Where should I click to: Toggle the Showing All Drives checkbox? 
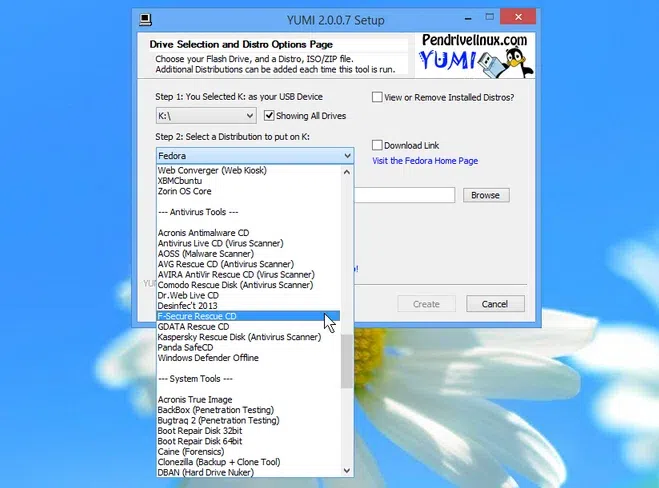point(269,116)
